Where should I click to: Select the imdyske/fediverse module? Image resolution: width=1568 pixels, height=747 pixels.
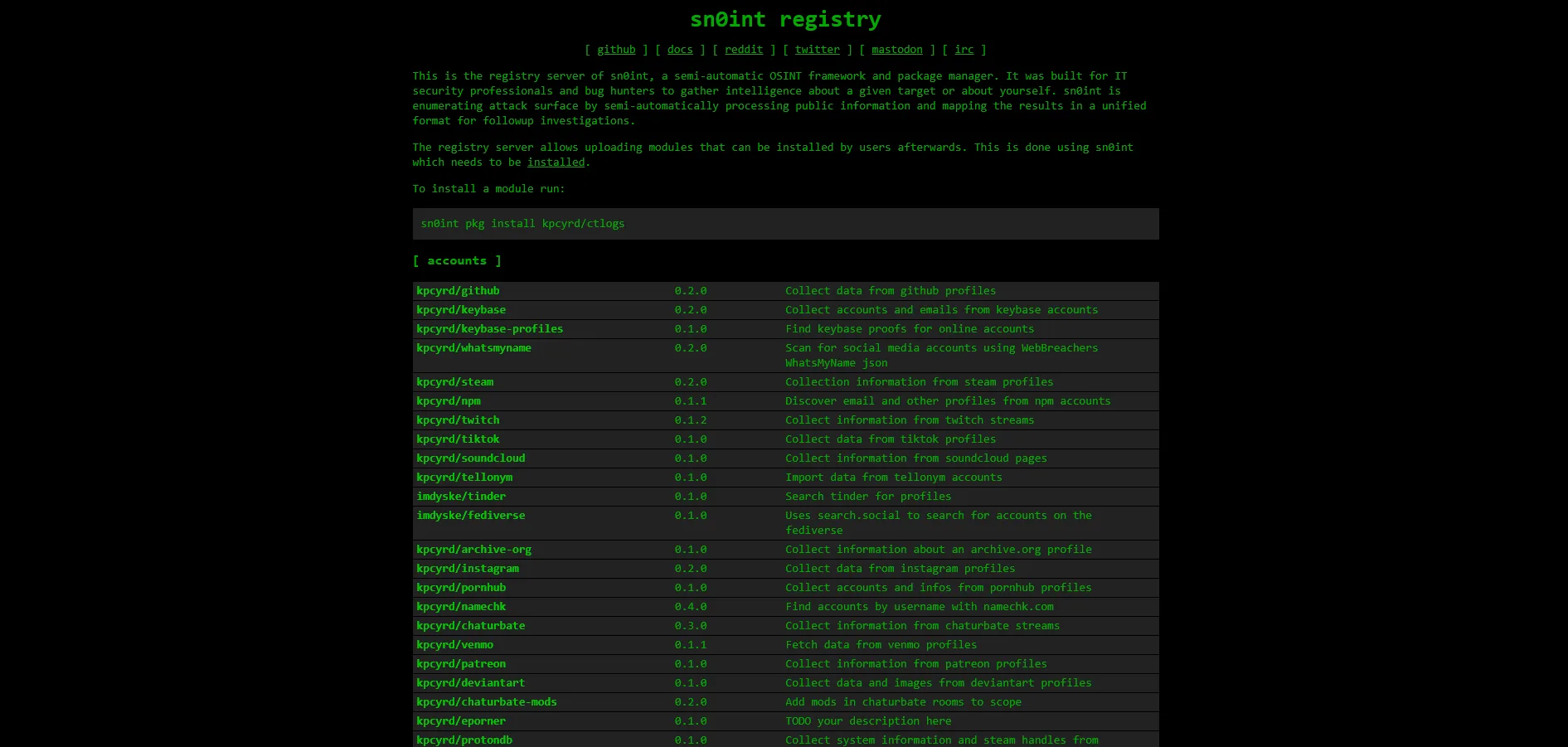pos(470,516)
